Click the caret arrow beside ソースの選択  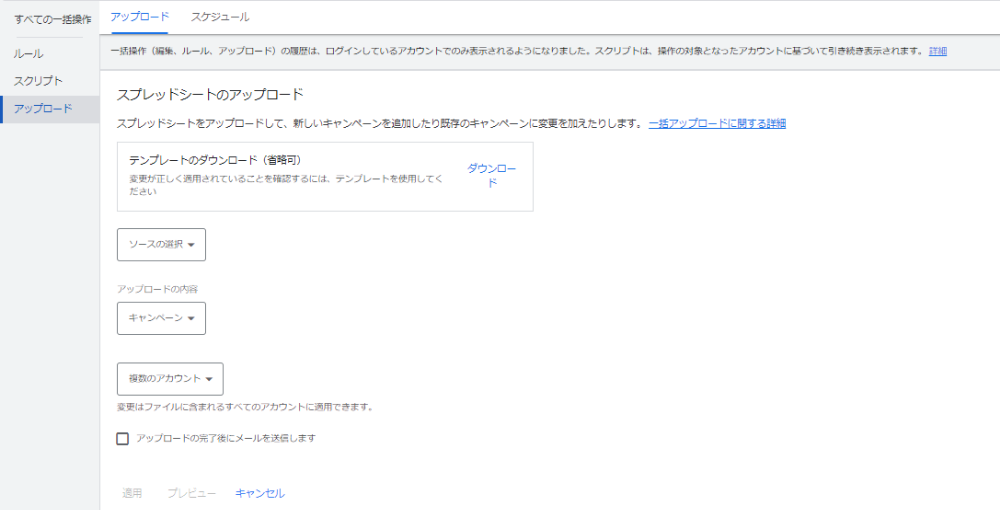[191, 245]
